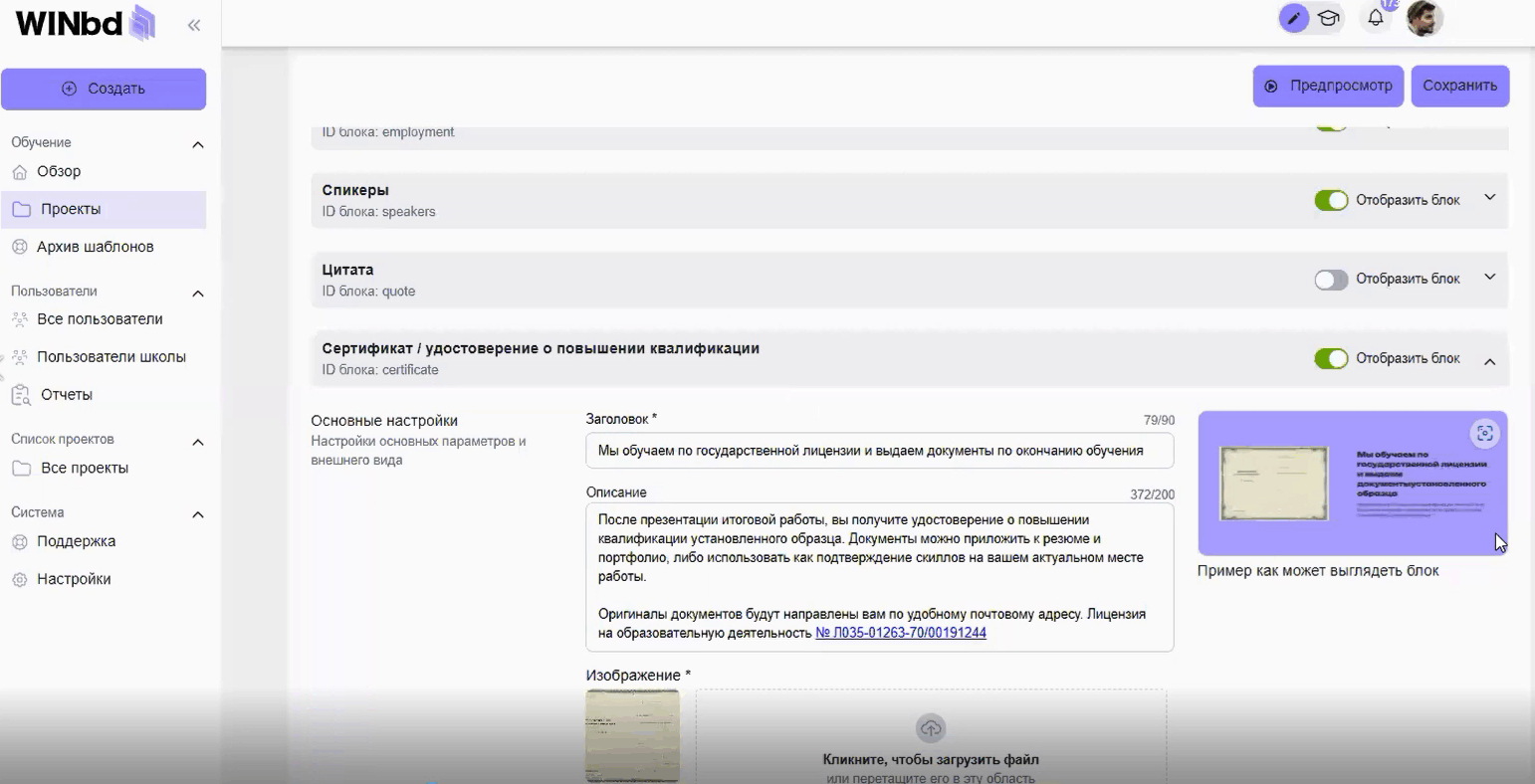This screenshot has height=784, width=1535.
Task: Click the folder icon beside Все проекты
Action: [x=21, y=469]
